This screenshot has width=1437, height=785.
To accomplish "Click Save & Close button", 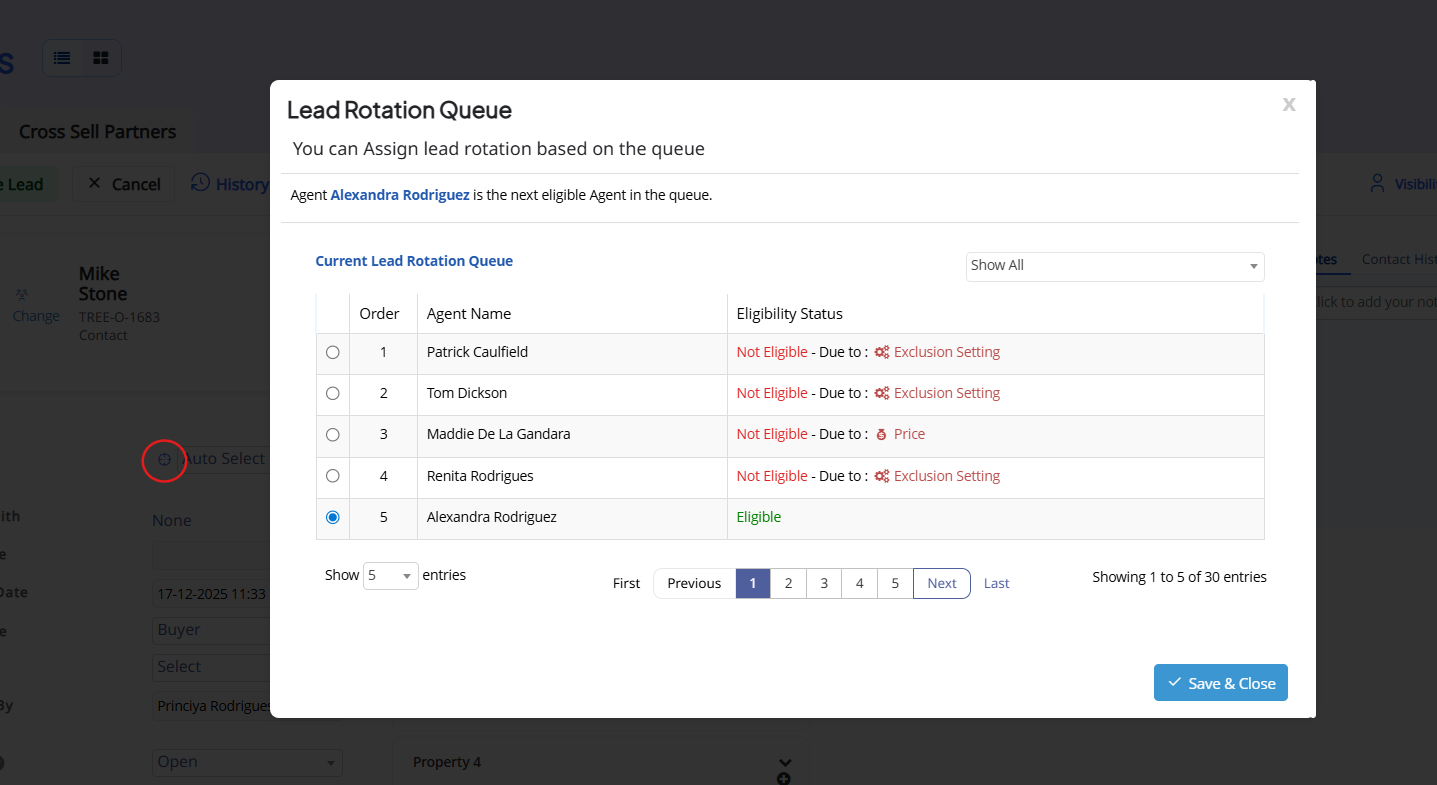I will pyautogui.click(x=1220, y=683).
